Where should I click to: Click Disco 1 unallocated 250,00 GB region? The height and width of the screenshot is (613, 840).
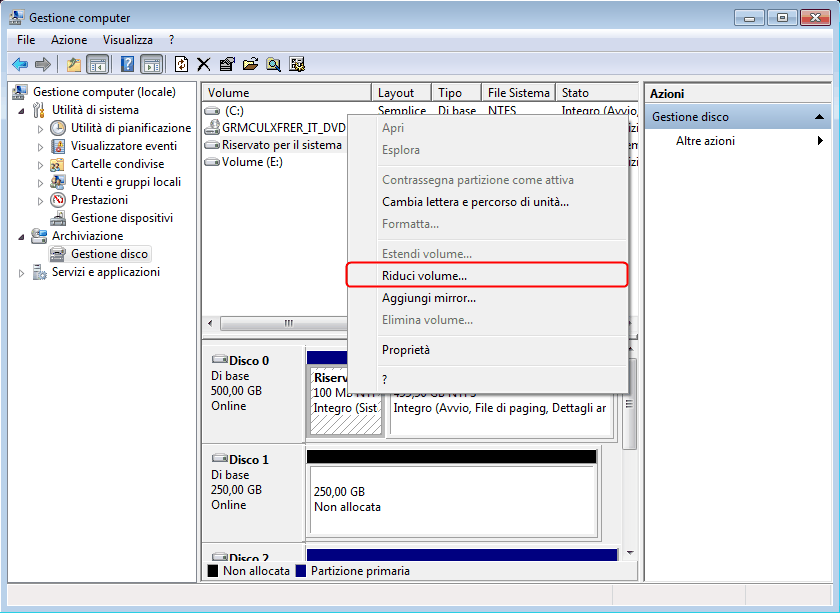(453, 500)
